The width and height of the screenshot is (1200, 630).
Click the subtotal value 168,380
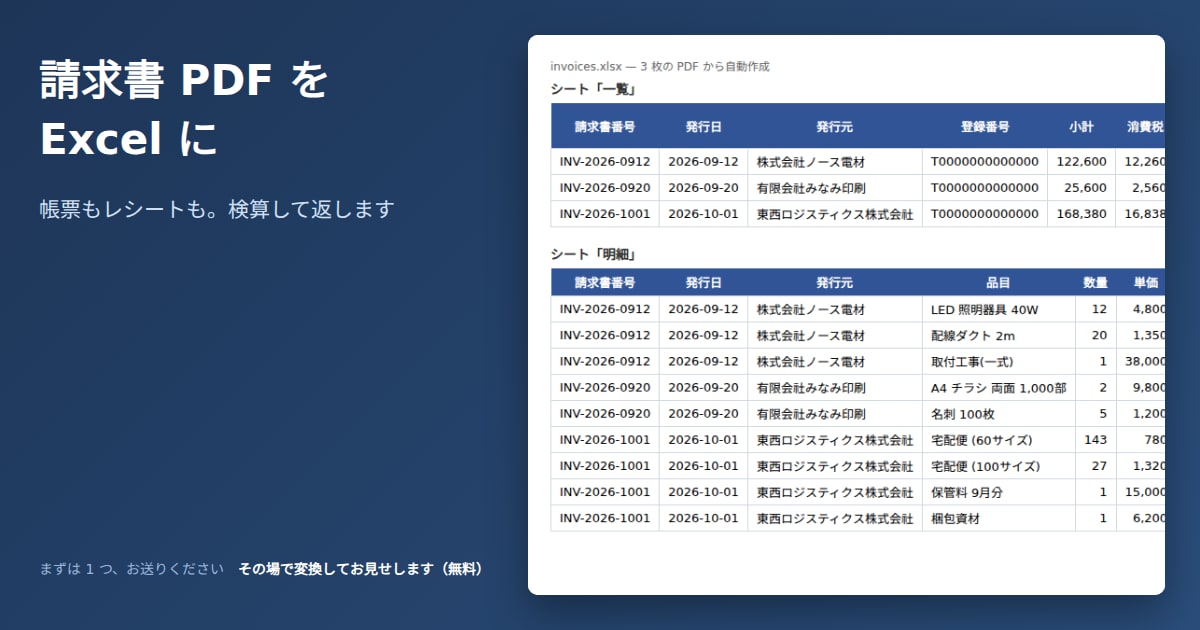(1082, 214)
